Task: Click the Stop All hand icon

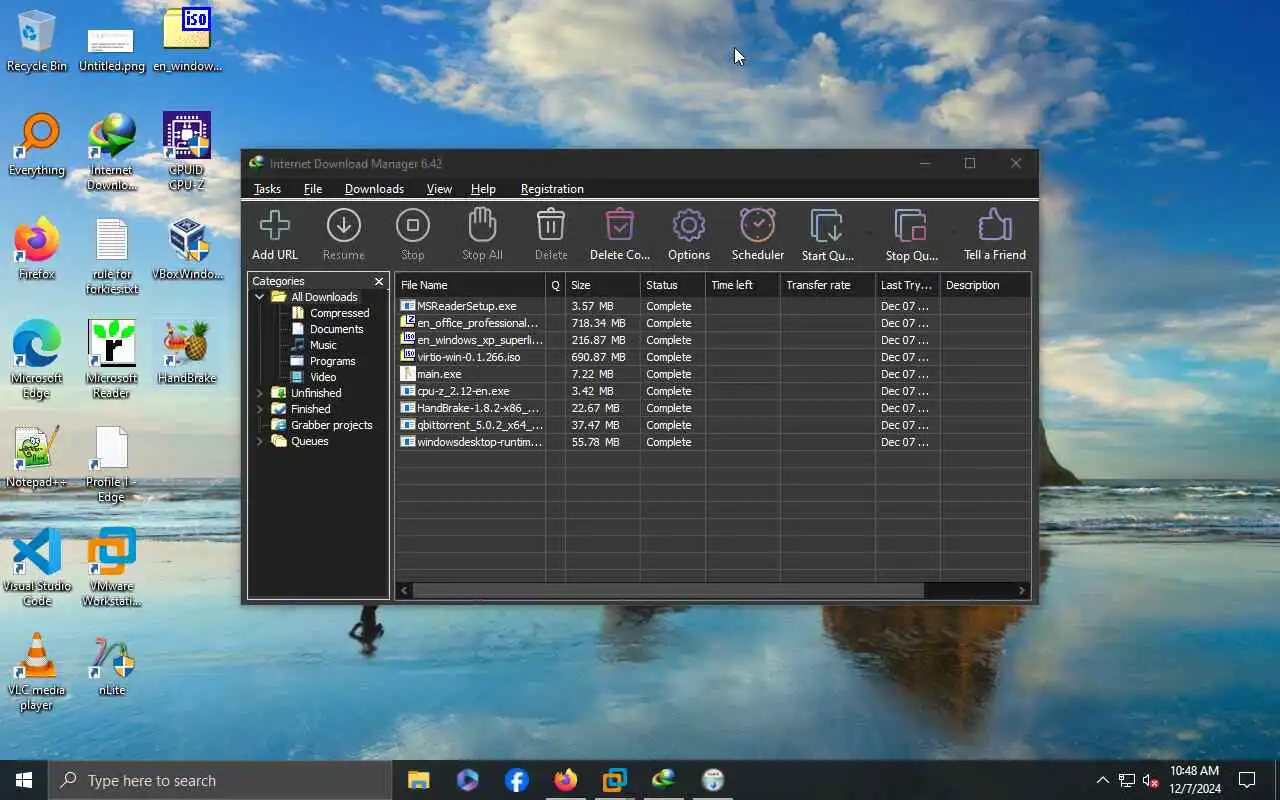Action: [482, 226]
